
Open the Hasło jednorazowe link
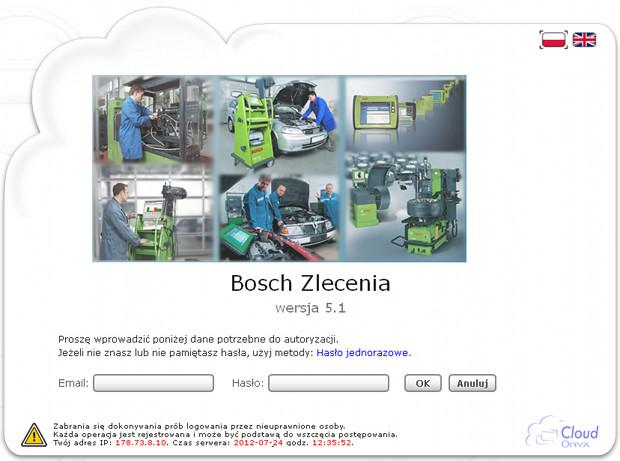pyautogui.click(x=362, y=352)
